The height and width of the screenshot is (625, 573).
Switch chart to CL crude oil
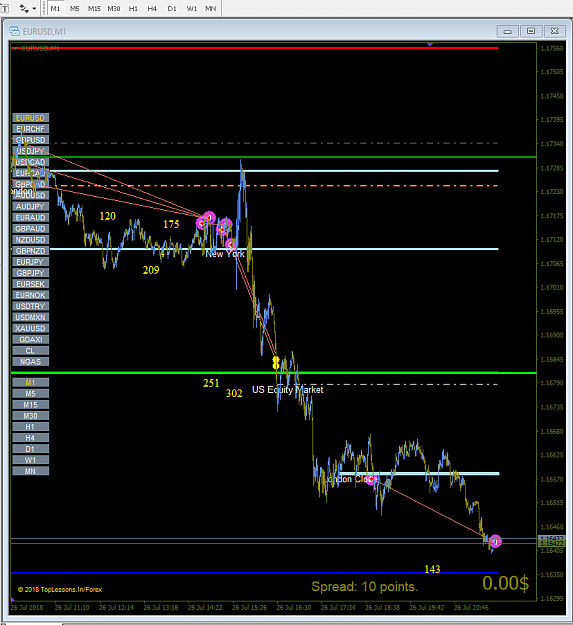[x=31, y=351]
